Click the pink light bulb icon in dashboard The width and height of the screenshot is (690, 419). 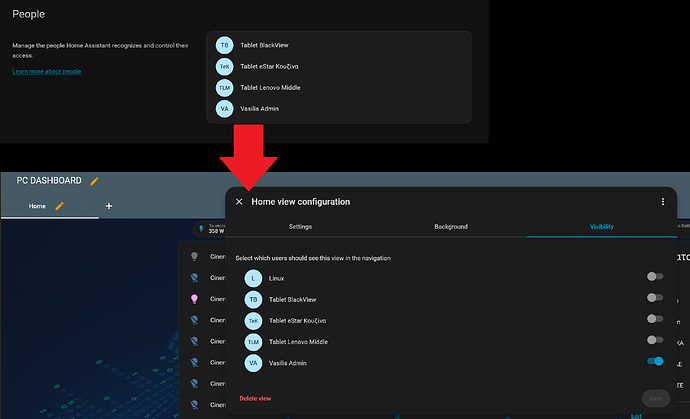pyautogui.click(x=194, y=299)
